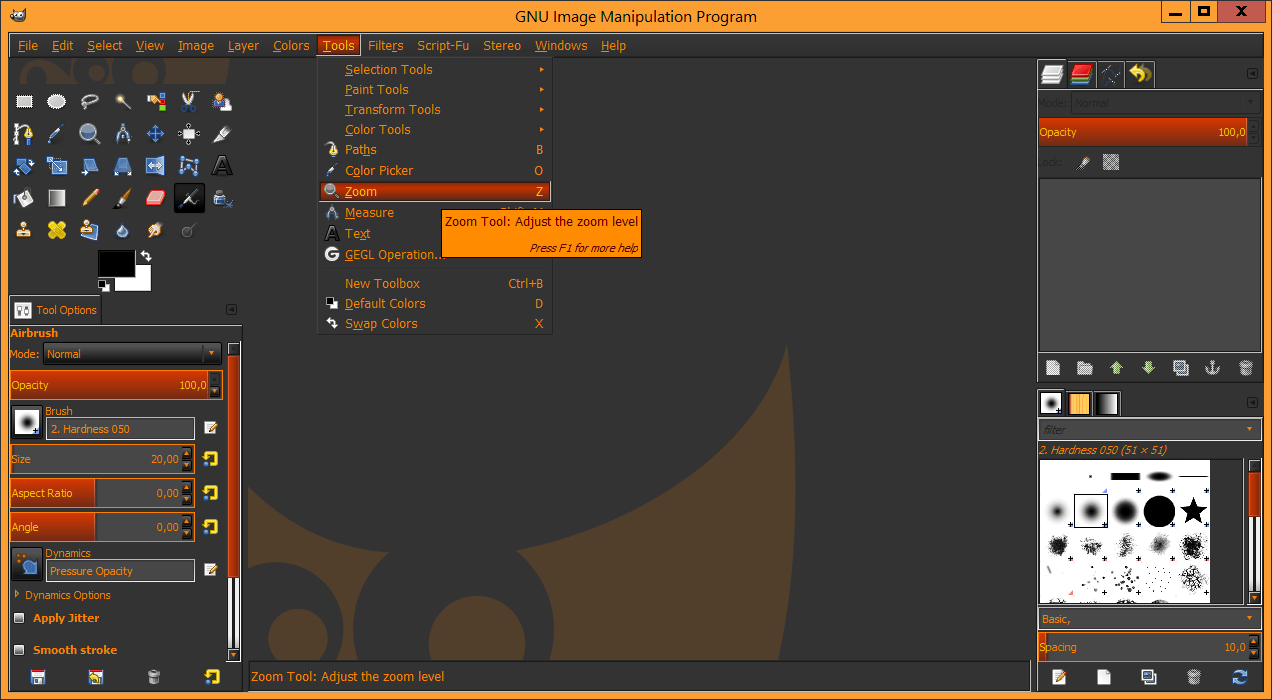Choose Default Colors menu entry
This screenshot has height=700, width=1272.
pyautogui.click(x=435, y=304)
